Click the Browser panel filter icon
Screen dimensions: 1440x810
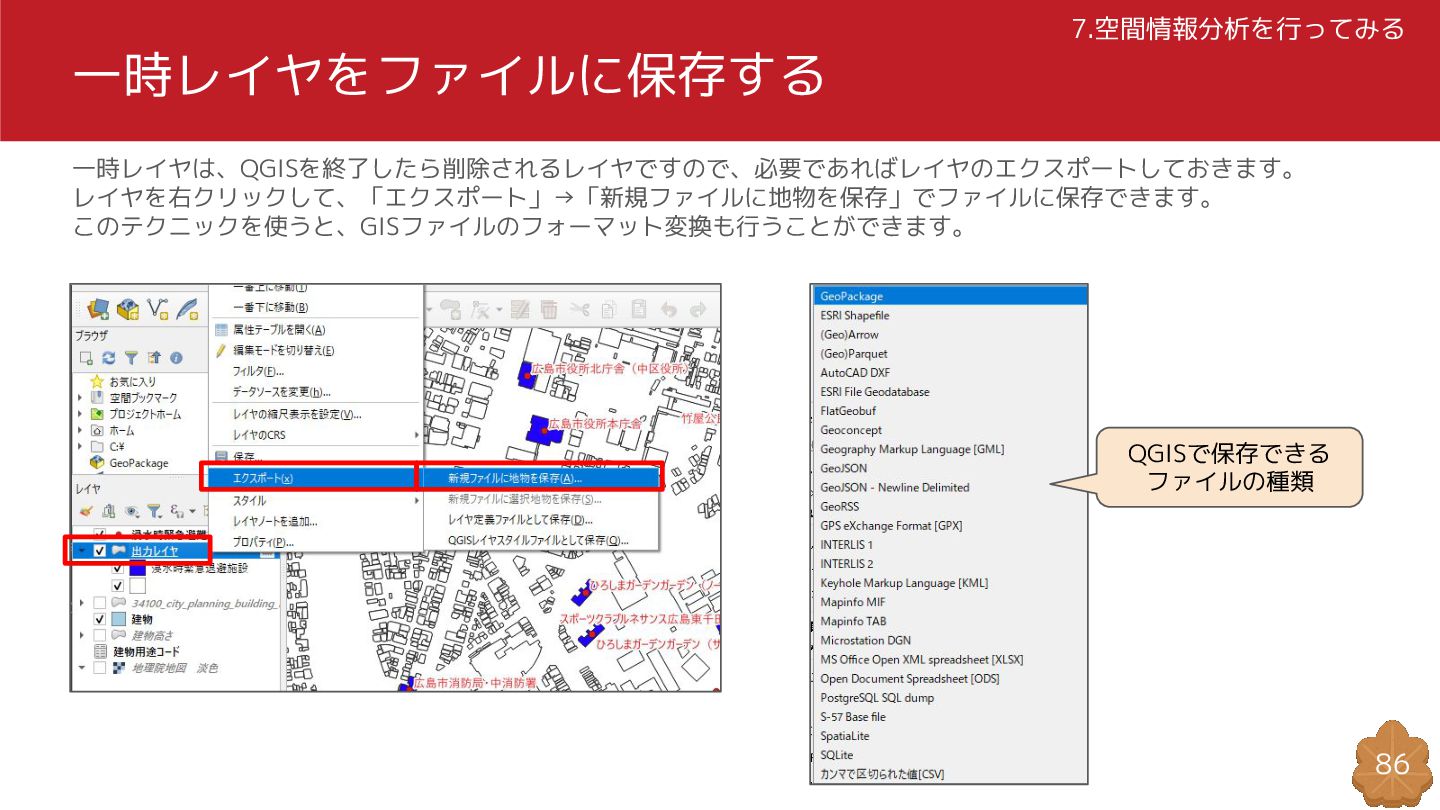(131, 357)
